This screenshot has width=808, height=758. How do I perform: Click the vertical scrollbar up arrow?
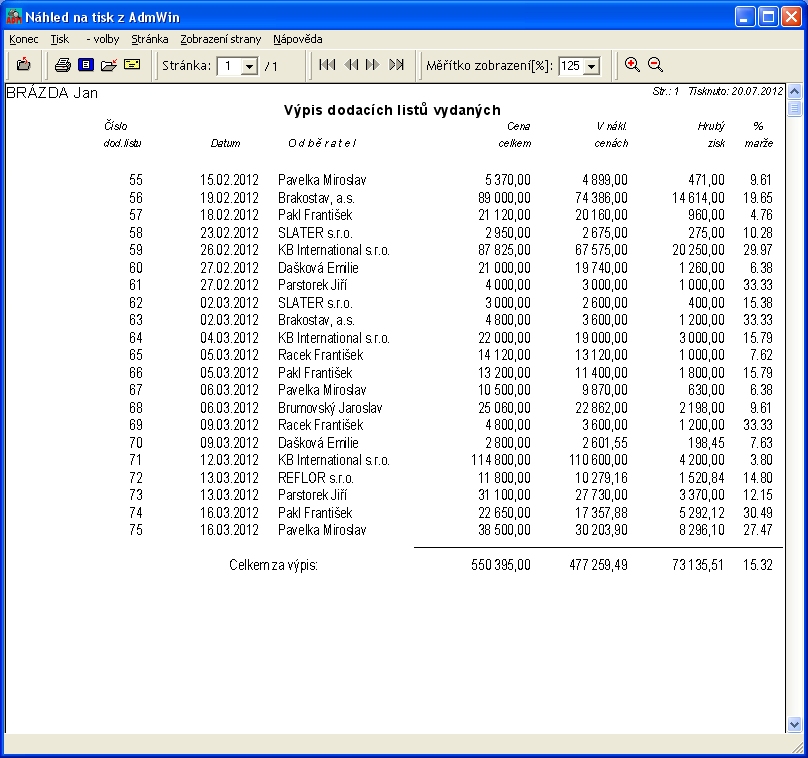coord(794,92)
